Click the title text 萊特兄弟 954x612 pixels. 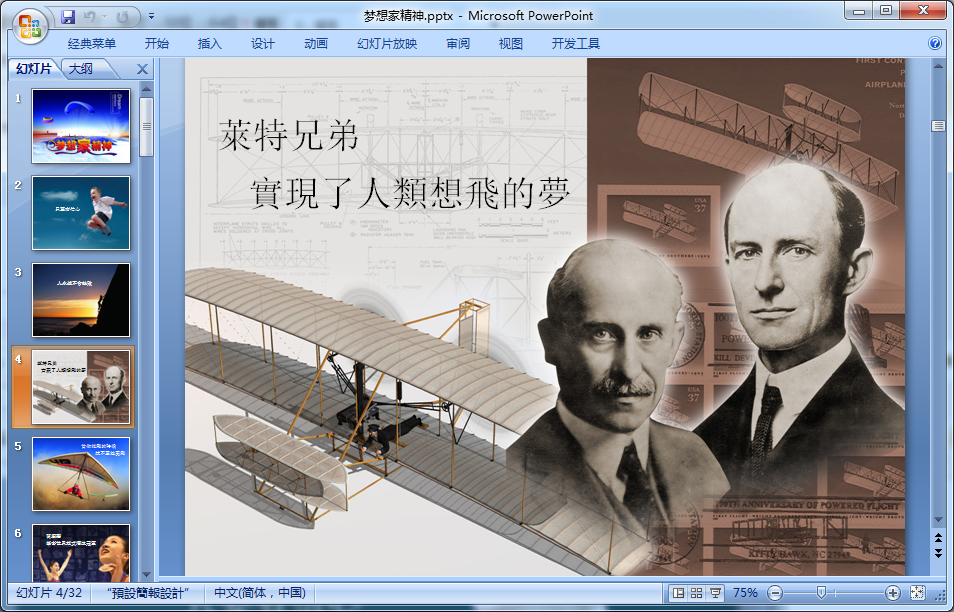click(289, 135)
